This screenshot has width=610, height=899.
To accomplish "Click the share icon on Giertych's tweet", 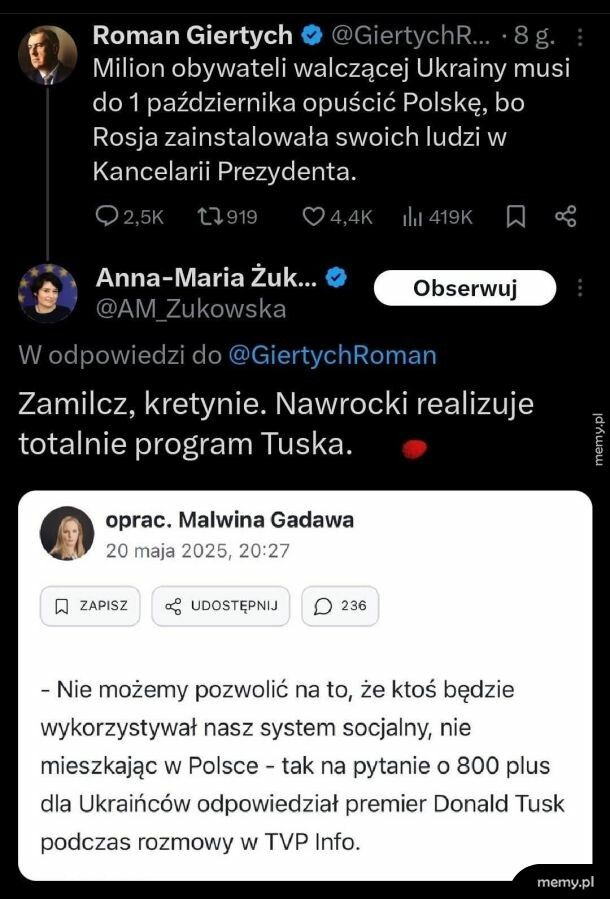I will pos(566,216).
